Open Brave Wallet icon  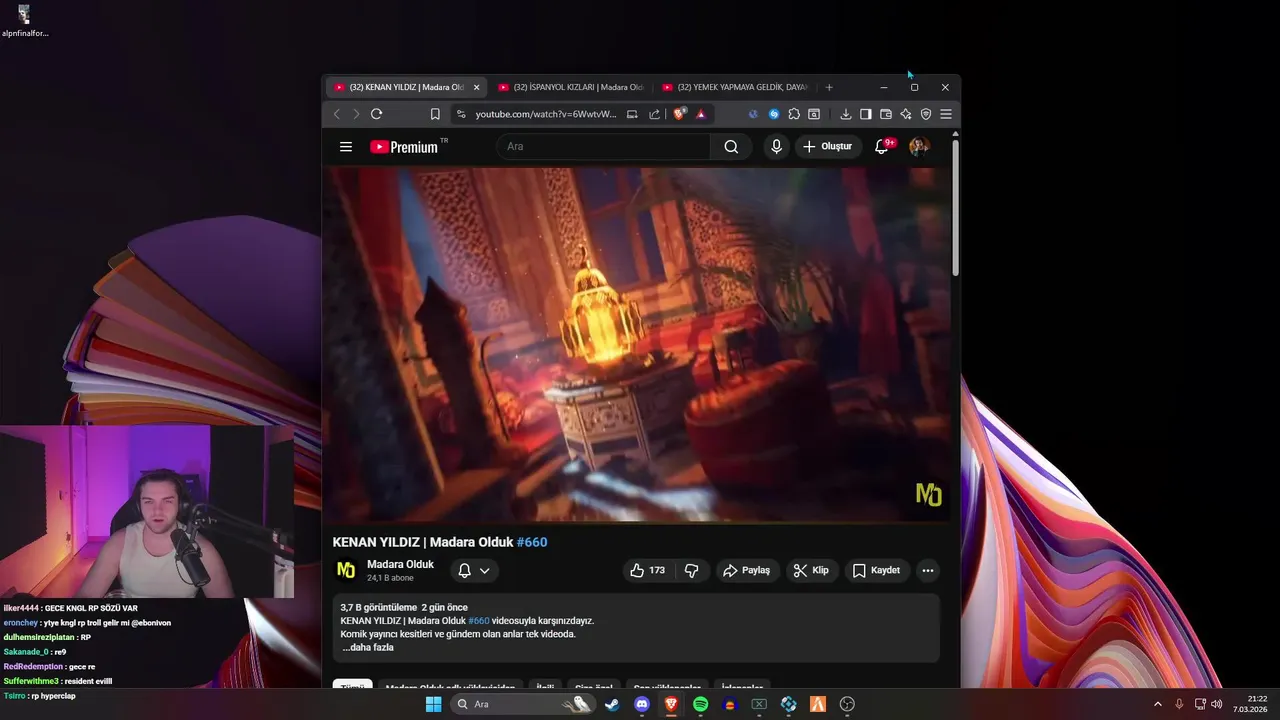(x=885, y=114)
